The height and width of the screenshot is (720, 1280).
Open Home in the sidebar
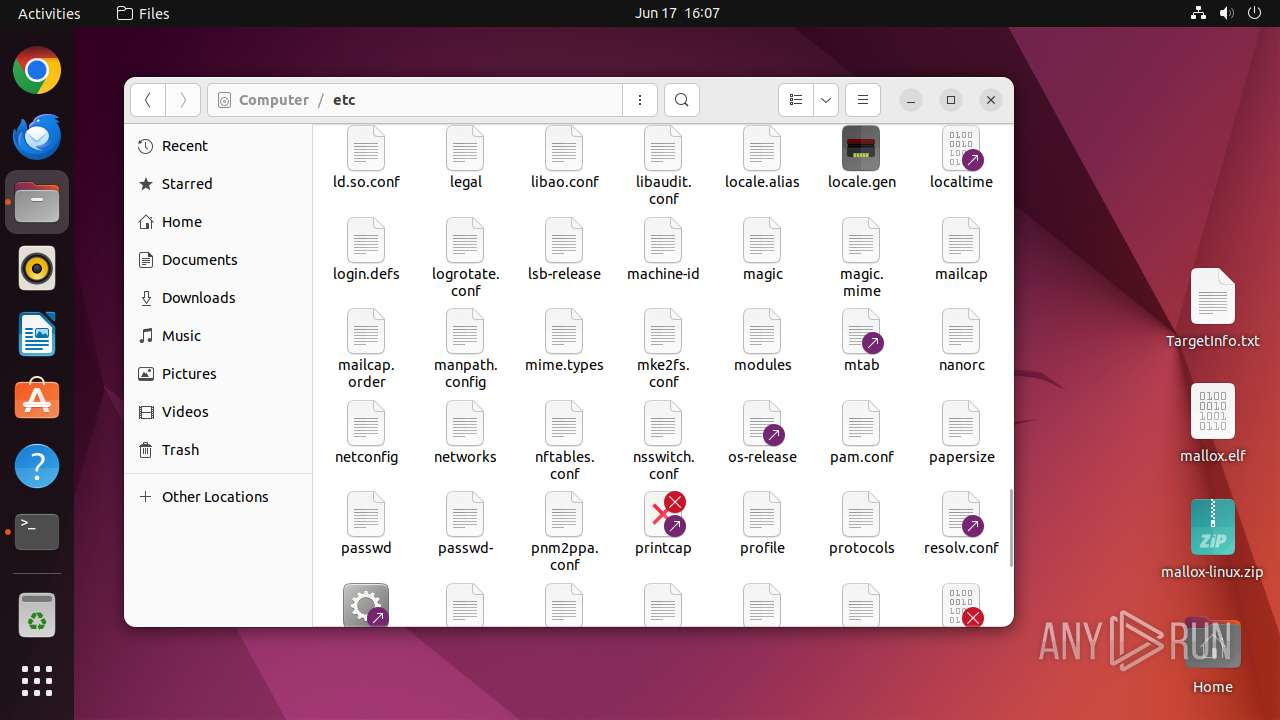218,222
